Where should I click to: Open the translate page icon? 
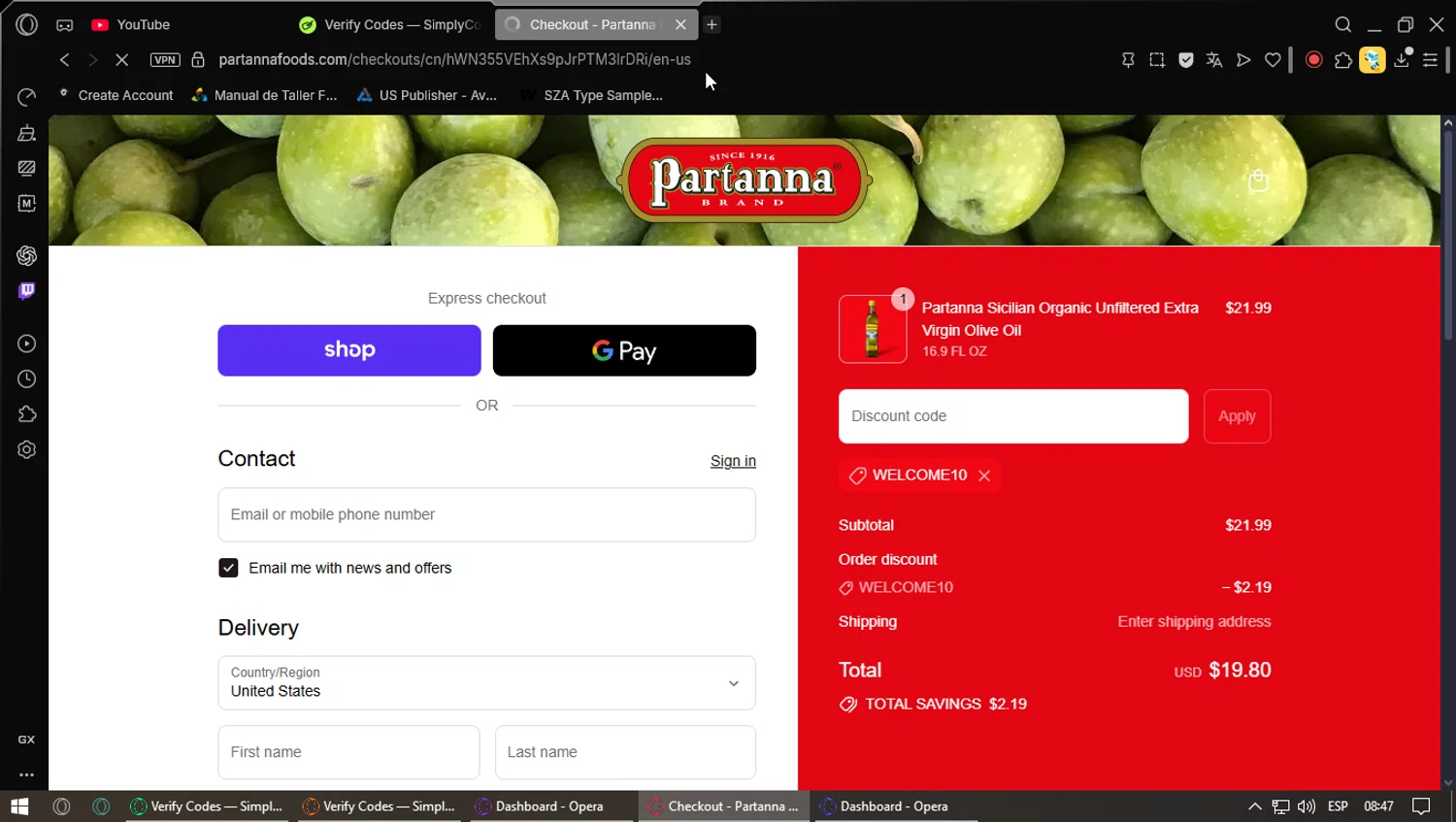pos(1214,60)
